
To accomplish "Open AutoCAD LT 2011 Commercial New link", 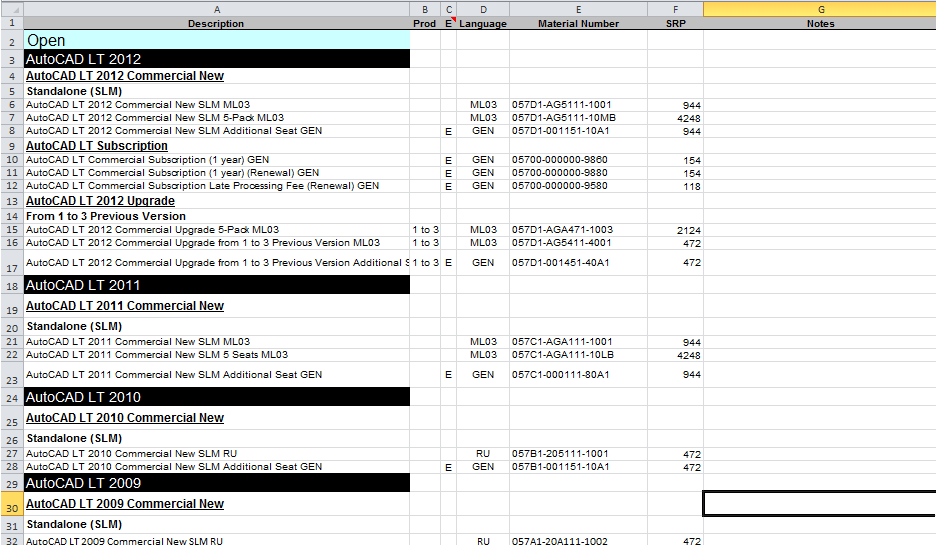I will point(125,306).
